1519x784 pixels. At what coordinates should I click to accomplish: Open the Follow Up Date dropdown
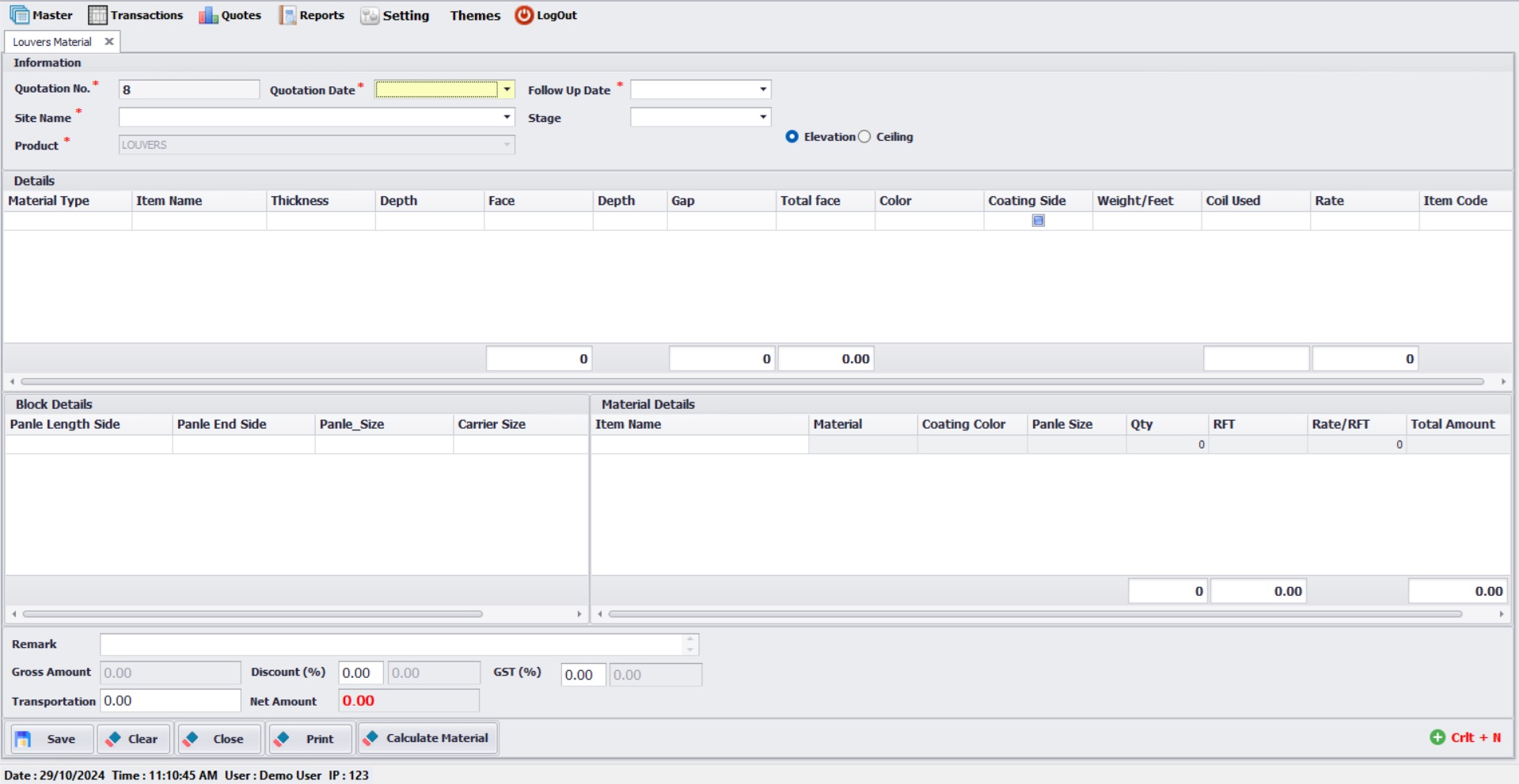[763, 89]
